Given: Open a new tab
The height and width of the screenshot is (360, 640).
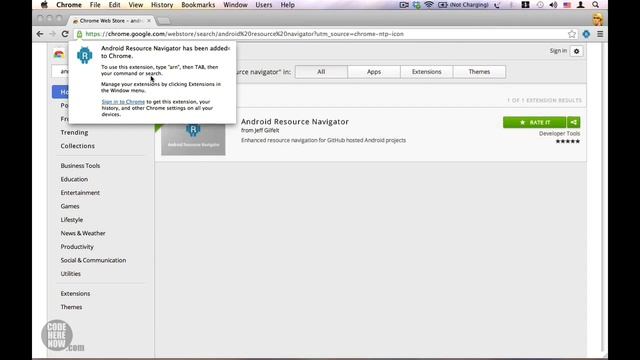Looking at the screenshot, I should pyautogui.click(x=163, y=20).
